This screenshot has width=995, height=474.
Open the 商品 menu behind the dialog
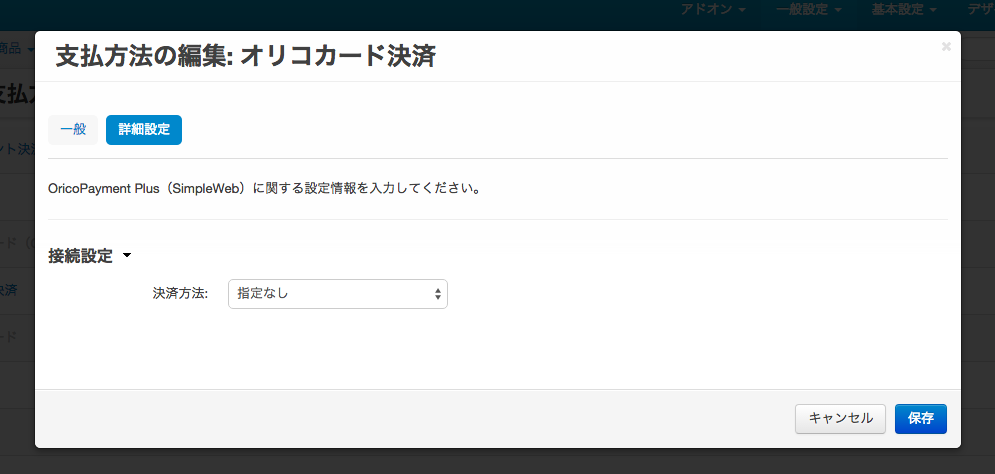point(14,48)
